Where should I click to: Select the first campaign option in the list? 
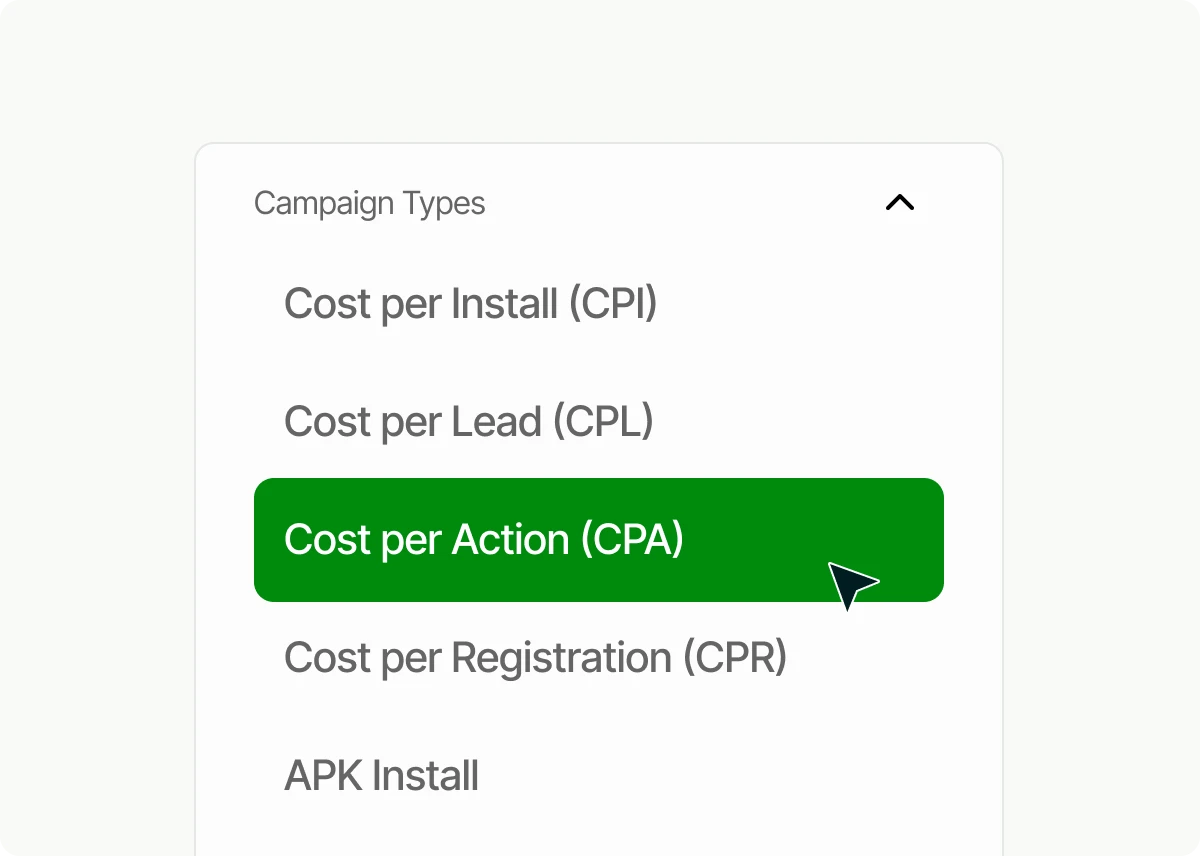click(x=470, y=303)
